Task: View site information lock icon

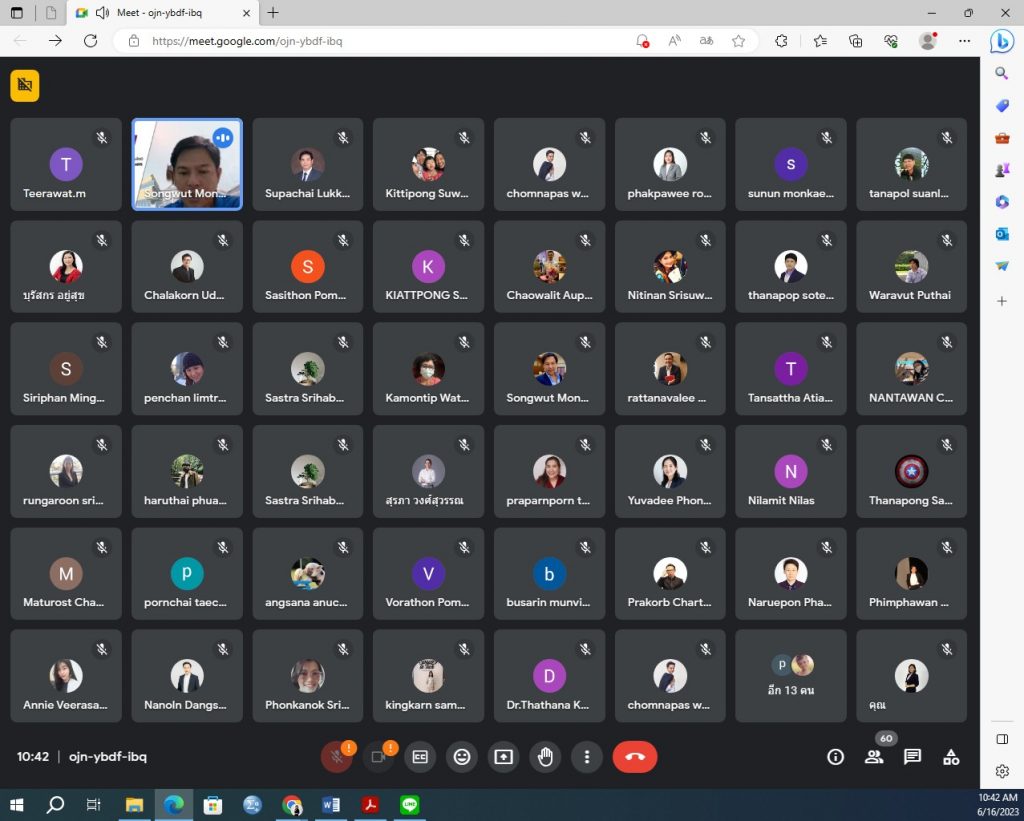Action: point(134,41)
